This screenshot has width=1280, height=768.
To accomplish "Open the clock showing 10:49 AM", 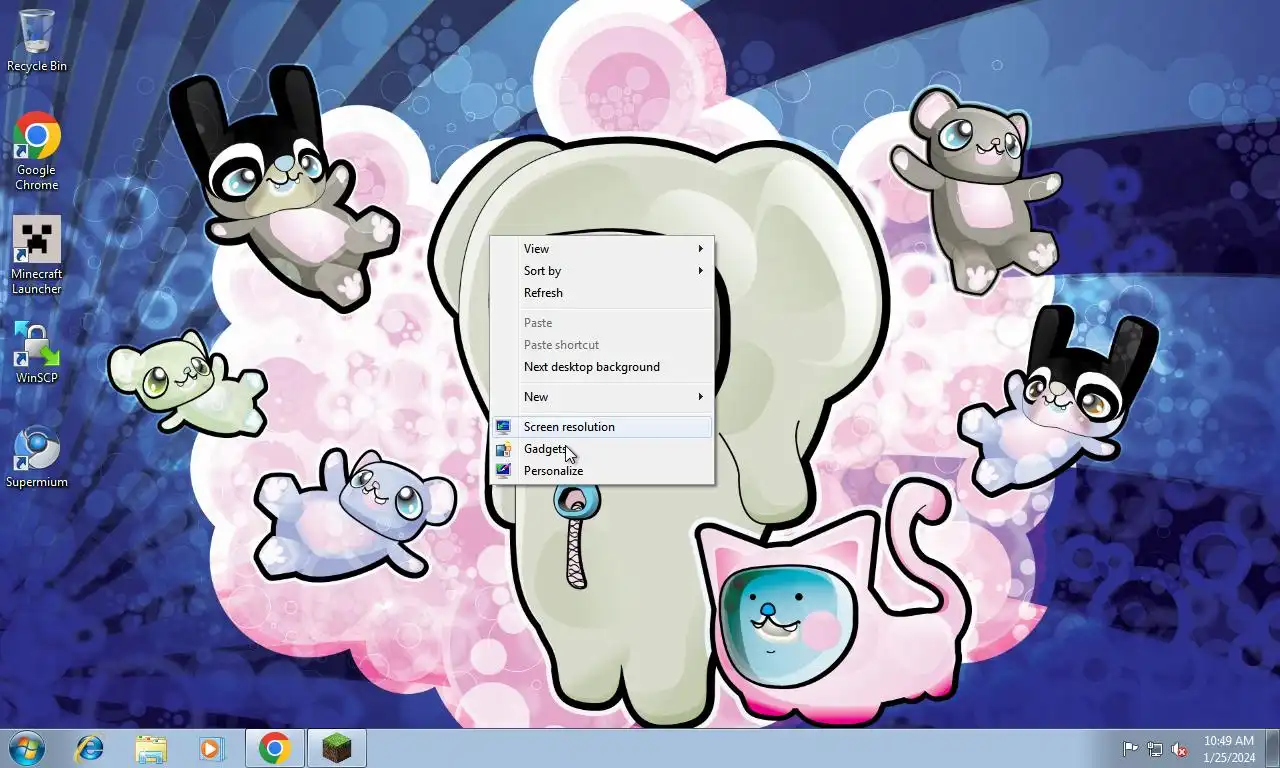I will pos(1229,749).
